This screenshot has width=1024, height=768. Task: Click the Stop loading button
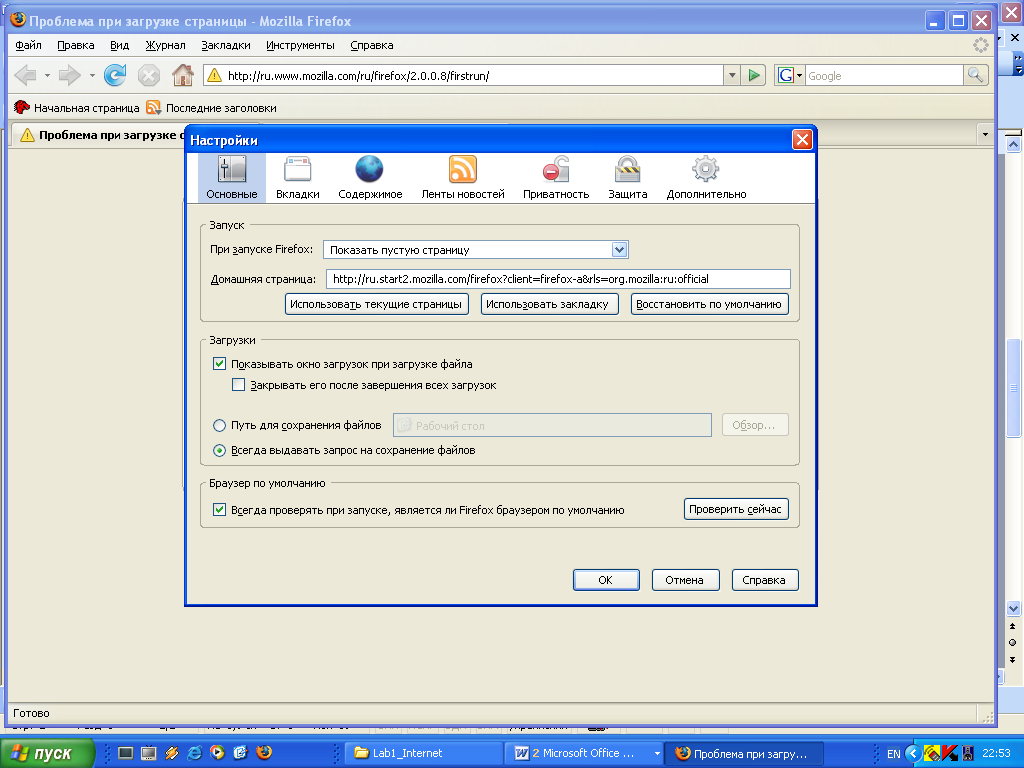tap(149, 75)
